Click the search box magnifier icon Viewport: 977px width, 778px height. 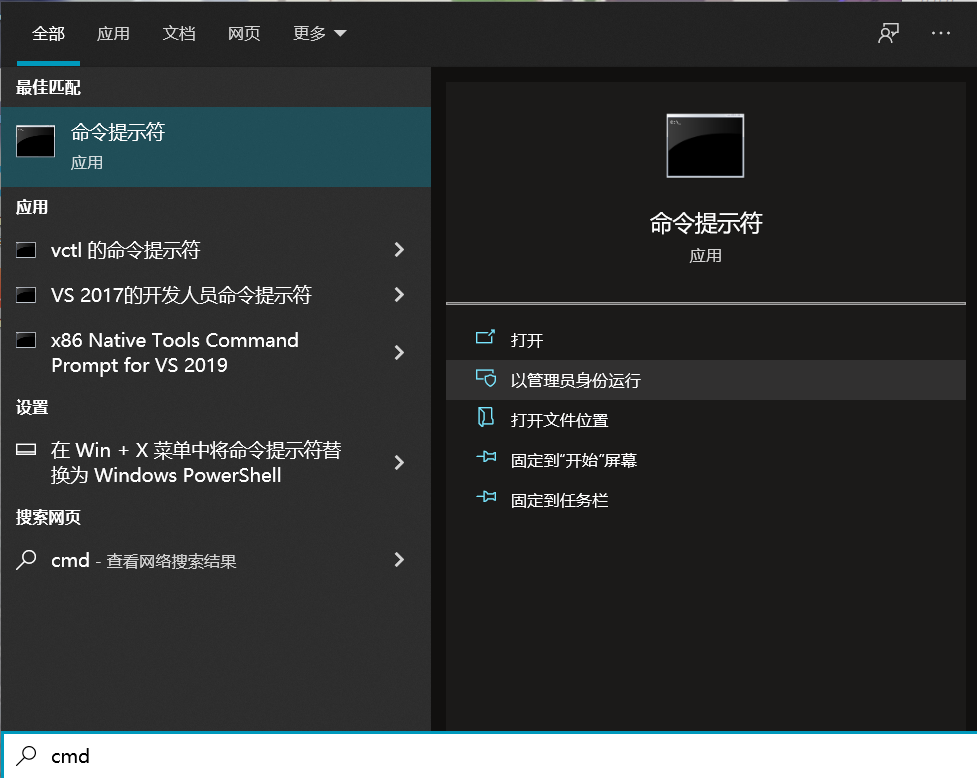pos(26,756)
